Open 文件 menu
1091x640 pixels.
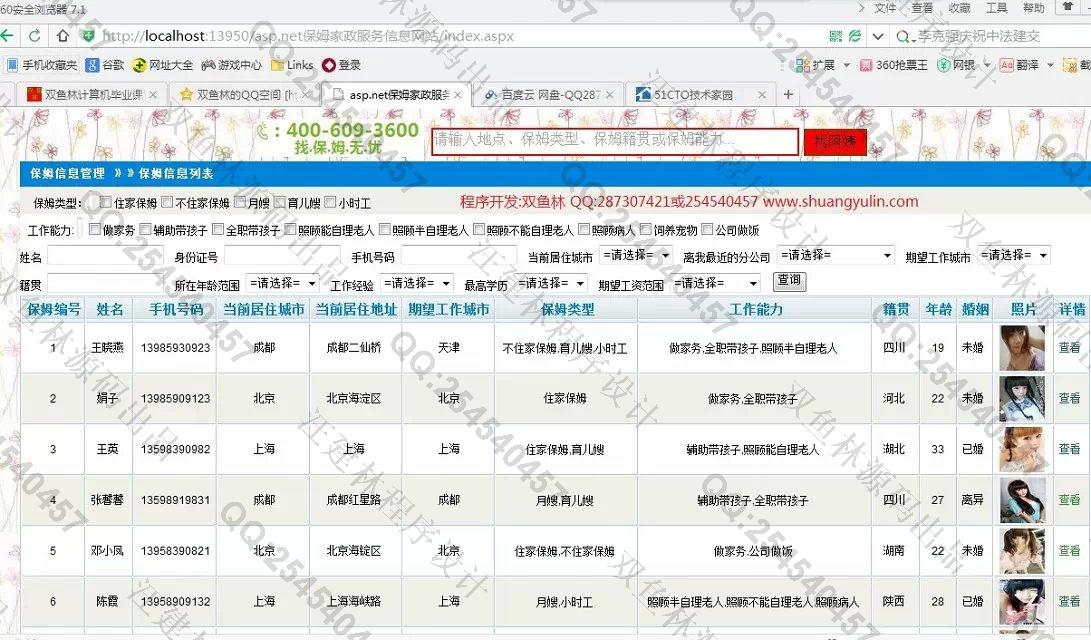pyautogui.click(x=885, y=8)
